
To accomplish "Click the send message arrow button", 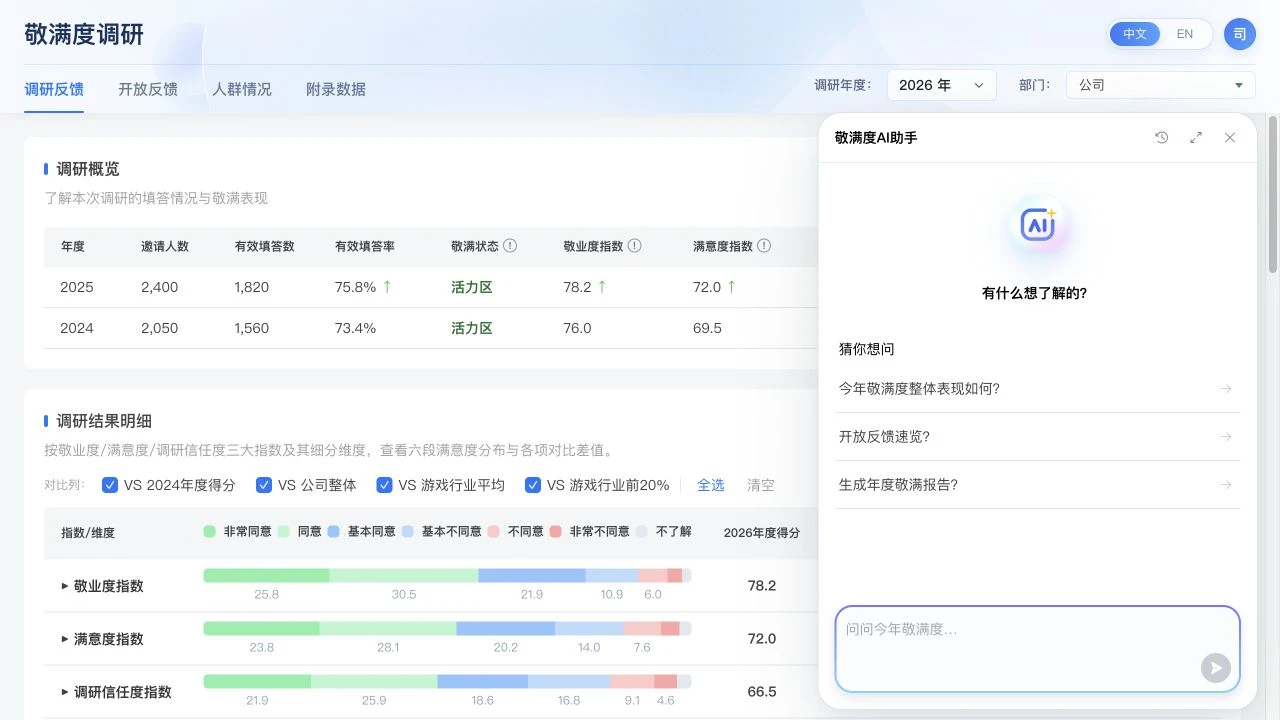I will tap(1215, 668).
